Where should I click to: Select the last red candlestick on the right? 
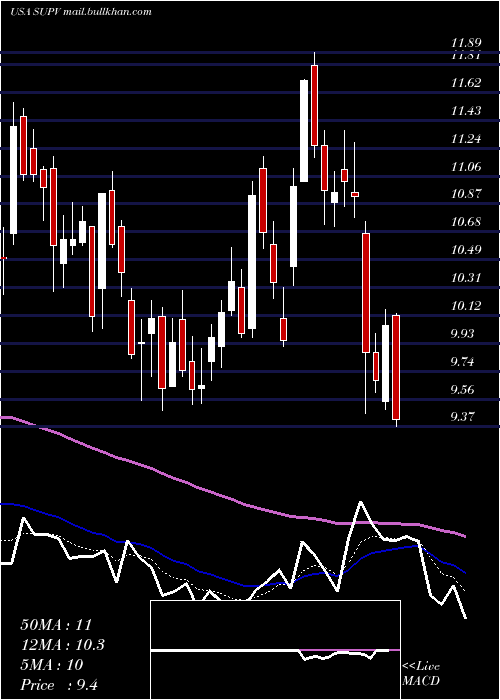coord(396,367)
